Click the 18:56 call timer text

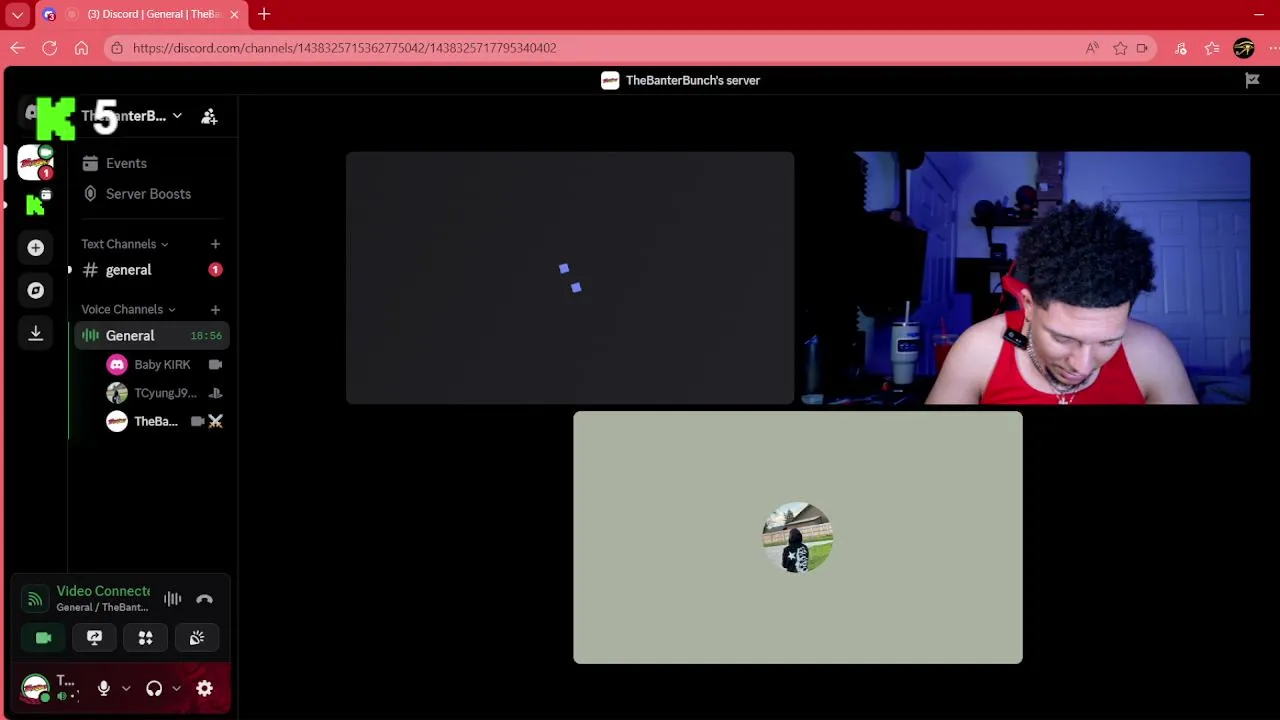pyautogui.click(x=206, y=336)
